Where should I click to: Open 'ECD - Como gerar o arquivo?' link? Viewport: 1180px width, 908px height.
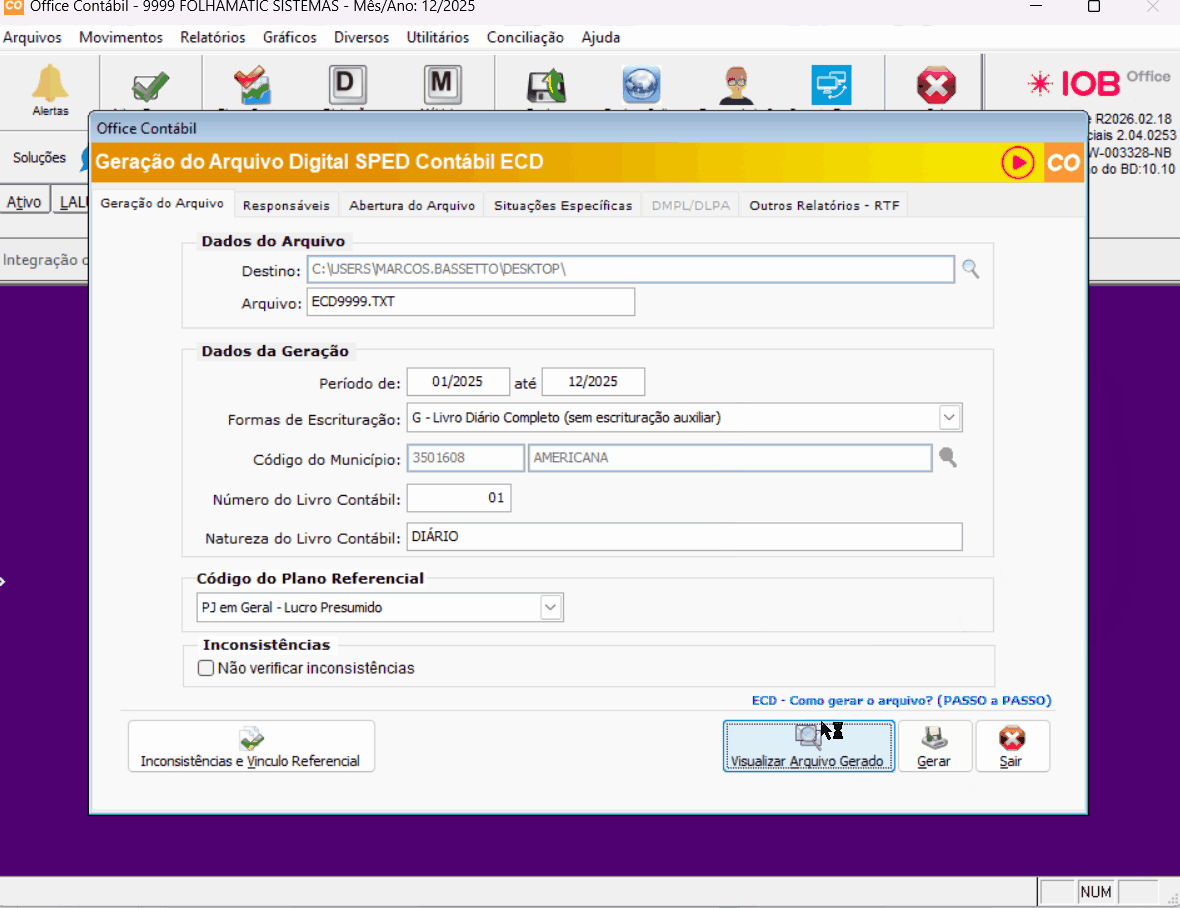[901, 701]
